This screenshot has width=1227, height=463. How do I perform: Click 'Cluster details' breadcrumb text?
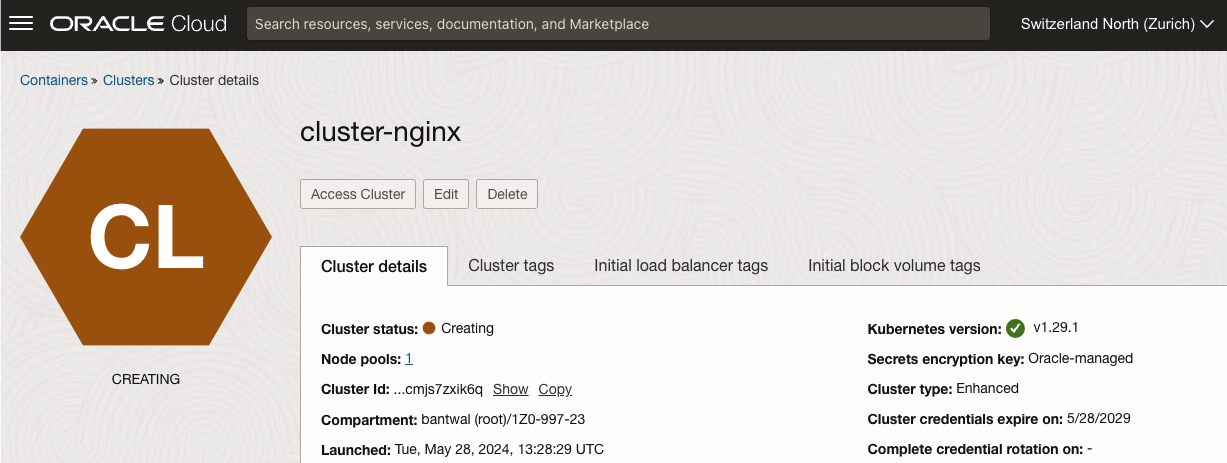(214, 80)
